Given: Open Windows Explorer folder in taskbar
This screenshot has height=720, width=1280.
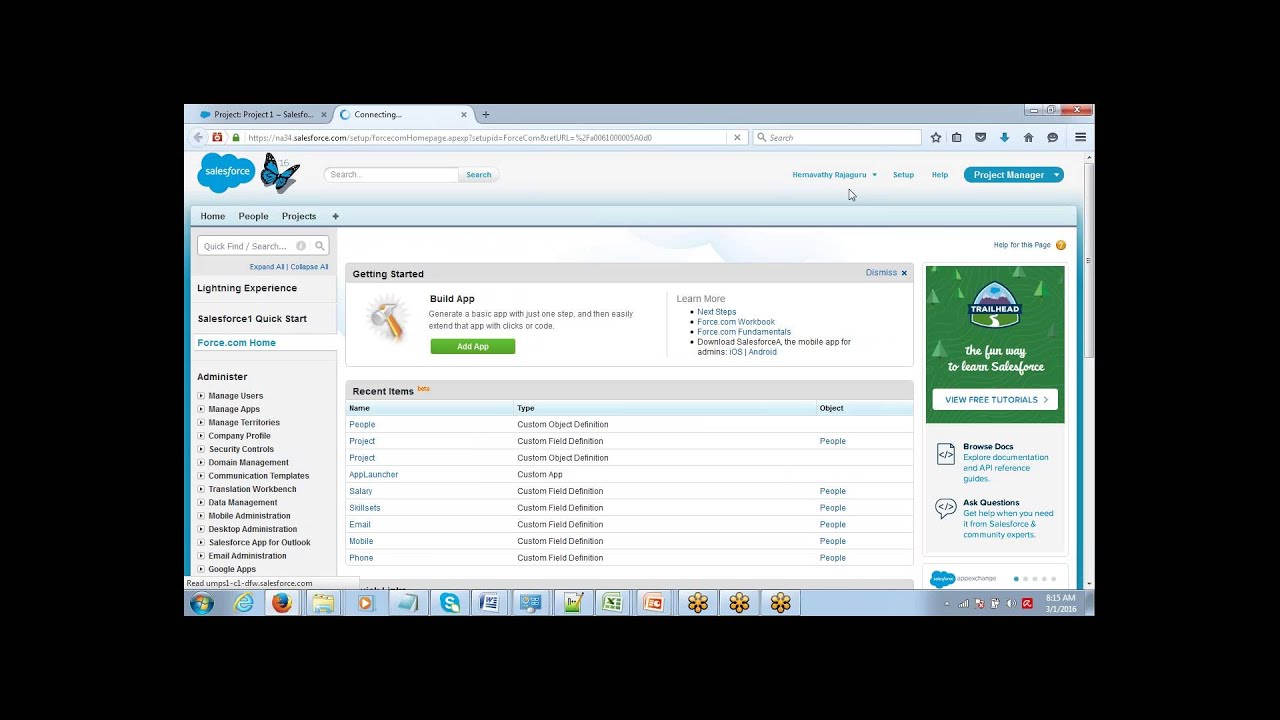Looking at the screenshot, I should pyautogui.click(x=323, y=603).
